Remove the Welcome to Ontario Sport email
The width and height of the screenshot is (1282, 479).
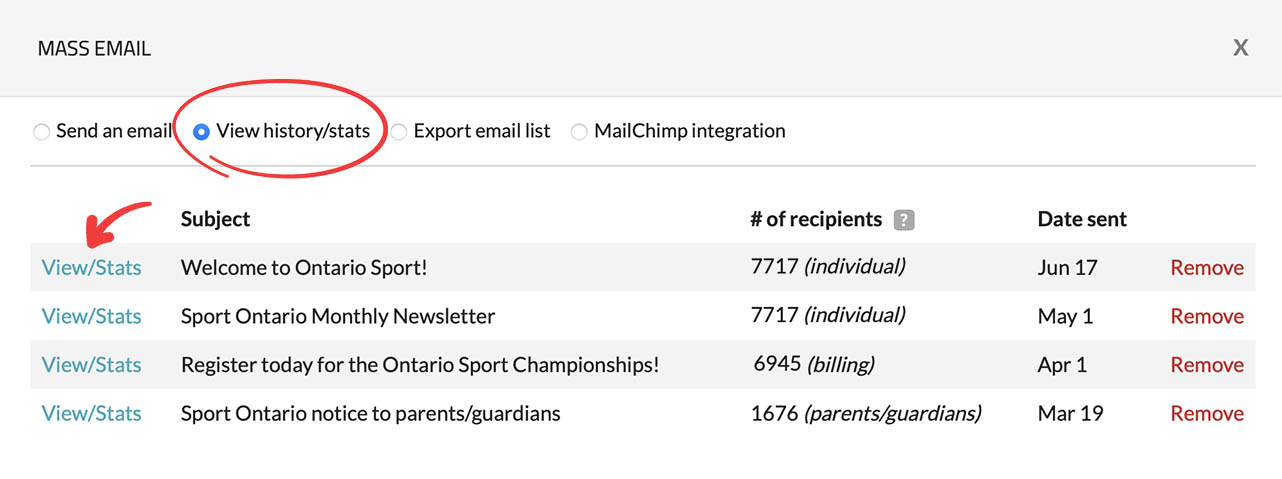(x=1207, y=268)
